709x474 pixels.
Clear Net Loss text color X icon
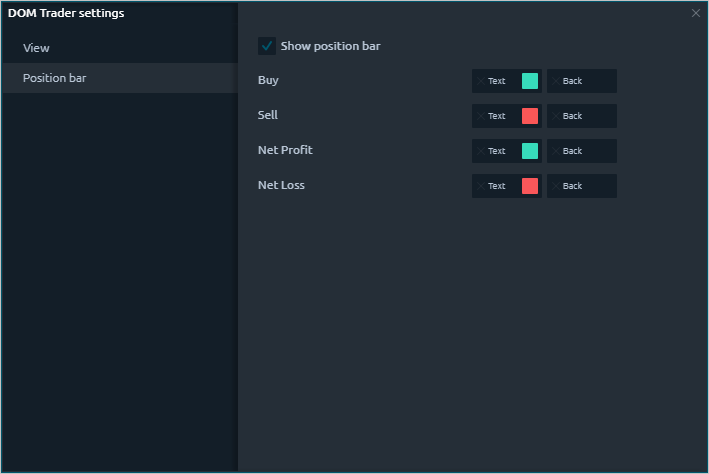click(x=481, y=186)
